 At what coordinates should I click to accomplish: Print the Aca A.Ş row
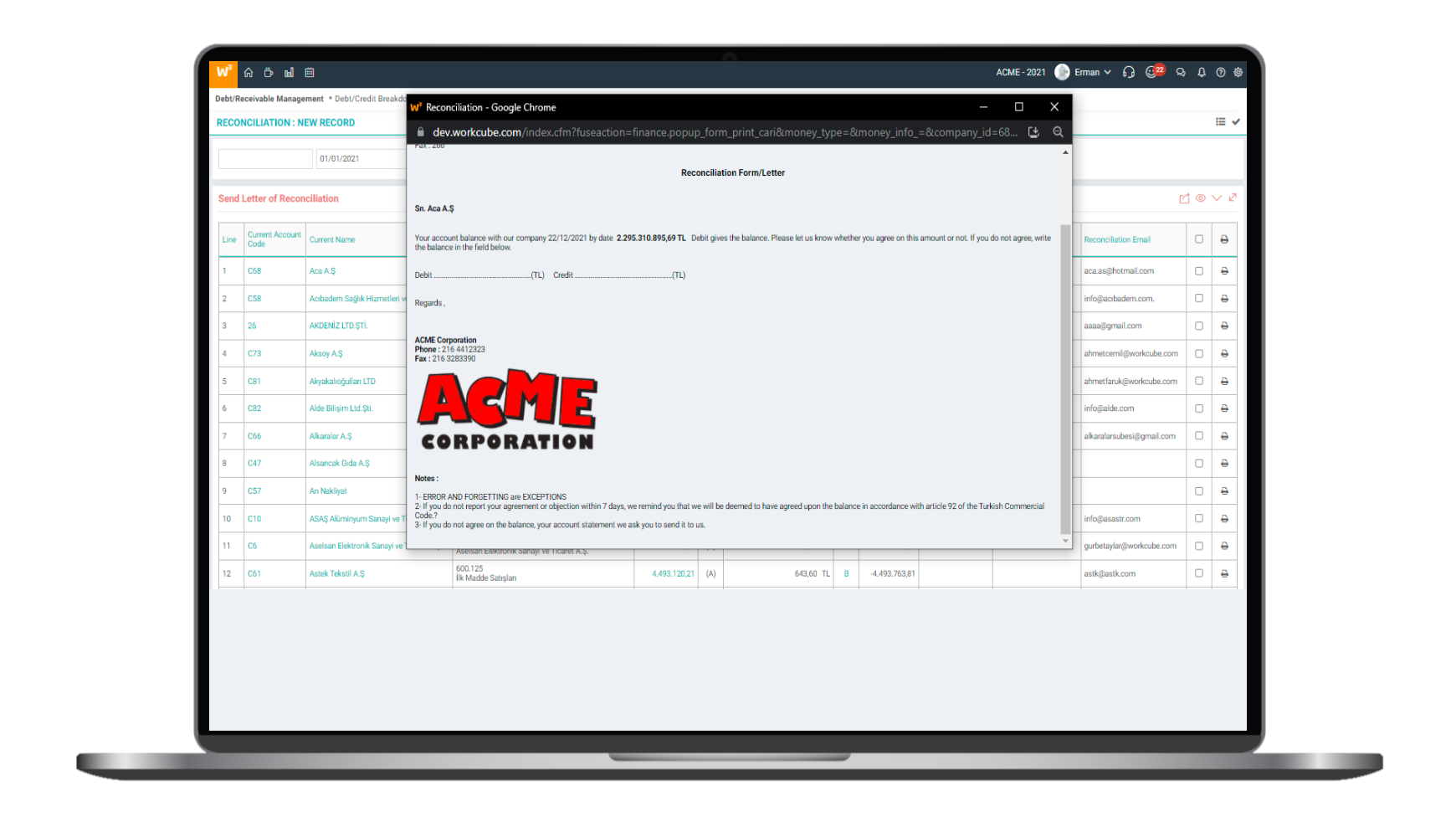[x=1224, y=271]
